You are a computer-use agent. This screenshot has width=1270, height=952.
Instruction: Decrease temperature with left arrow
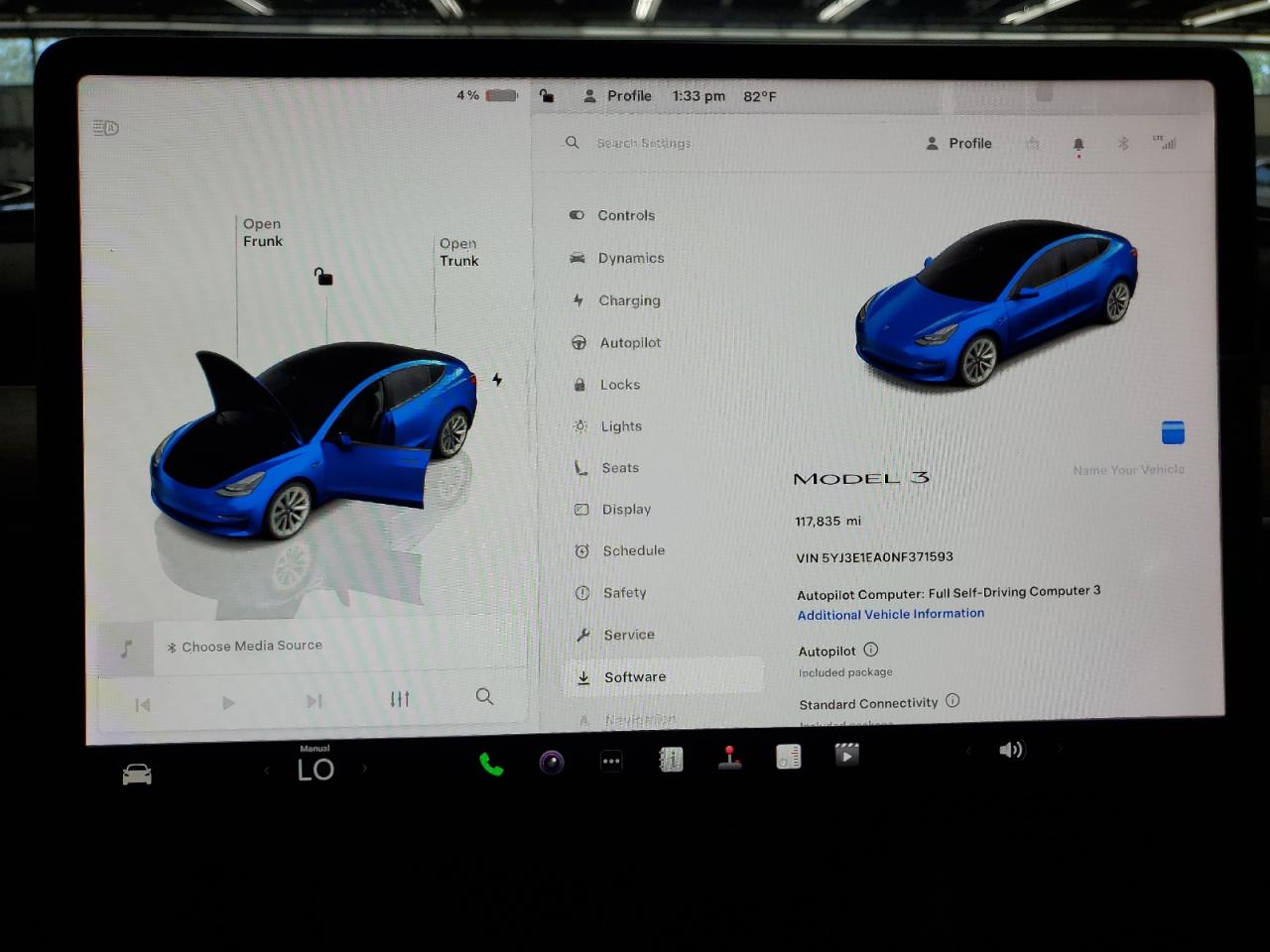(x=267, y=770)
